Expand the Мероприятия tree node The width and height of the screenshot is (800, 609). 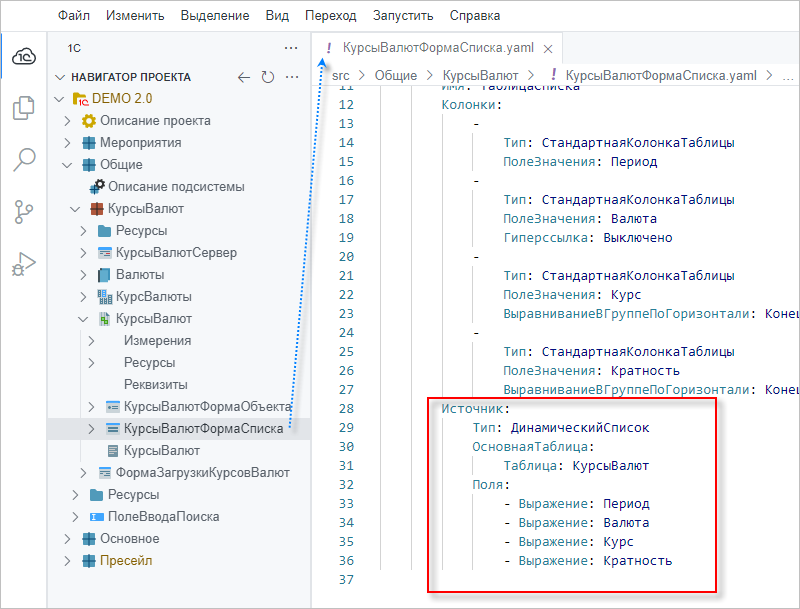68,143
